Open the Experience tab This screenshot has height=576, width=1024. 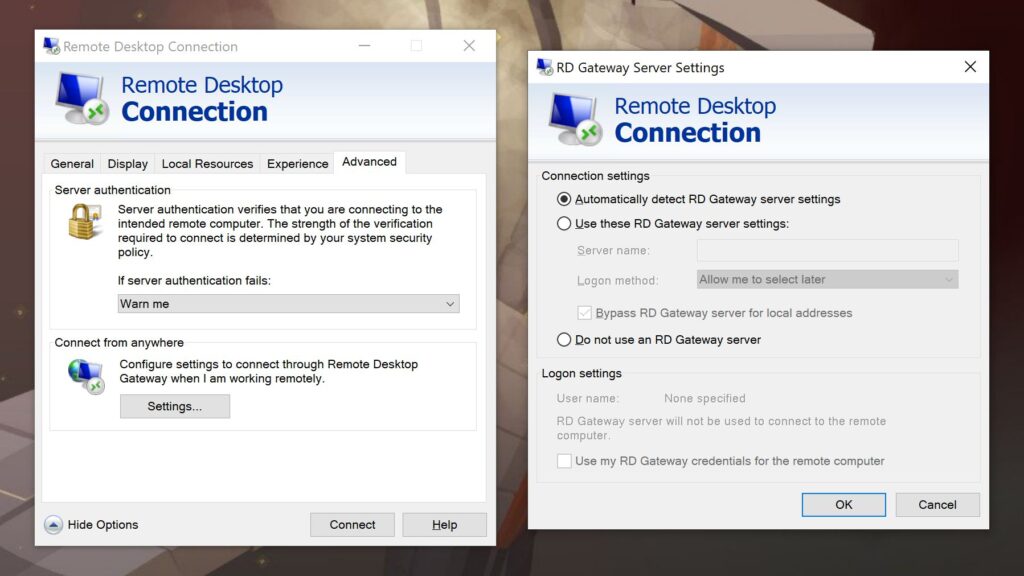coord(297,163)
